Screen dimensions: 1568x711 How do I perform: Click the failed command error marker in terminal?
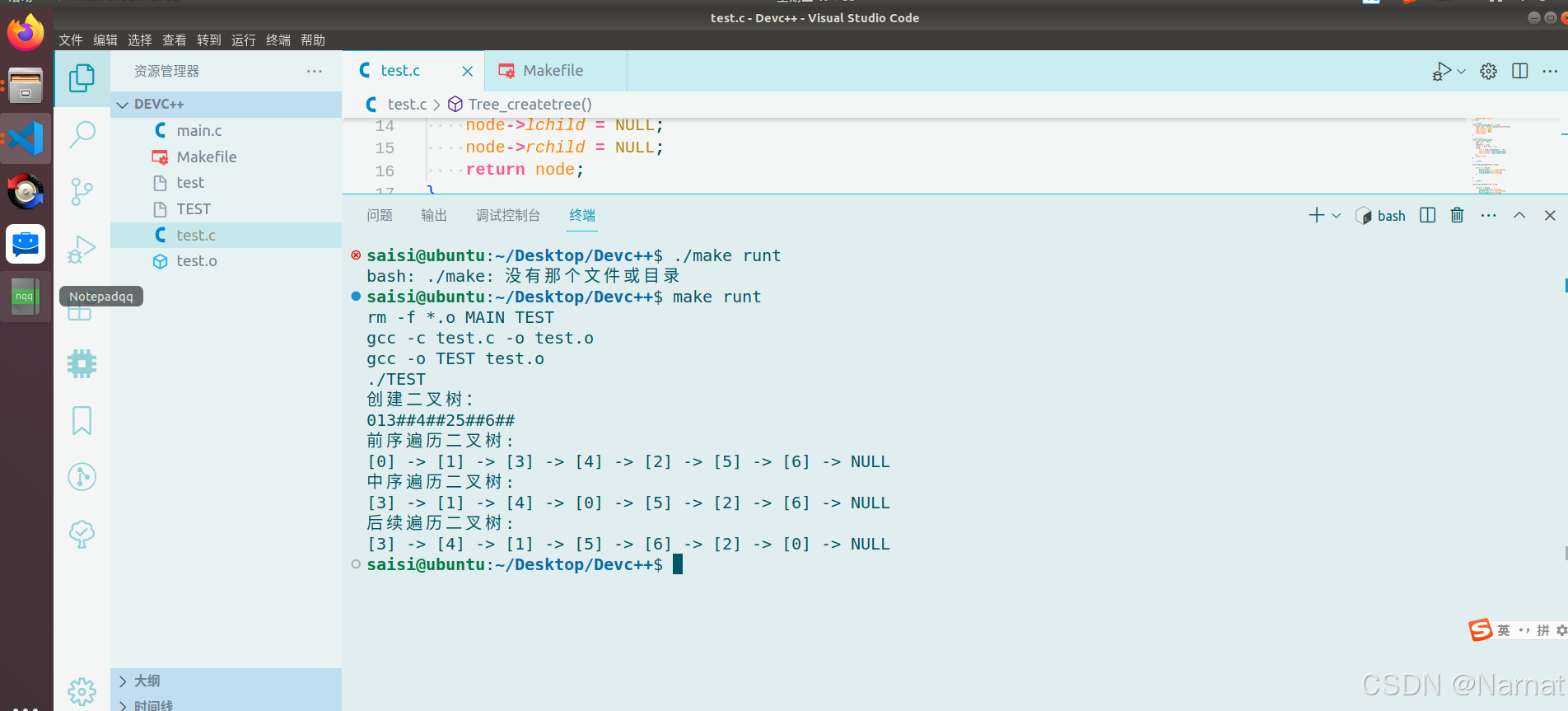pos(356,255)
